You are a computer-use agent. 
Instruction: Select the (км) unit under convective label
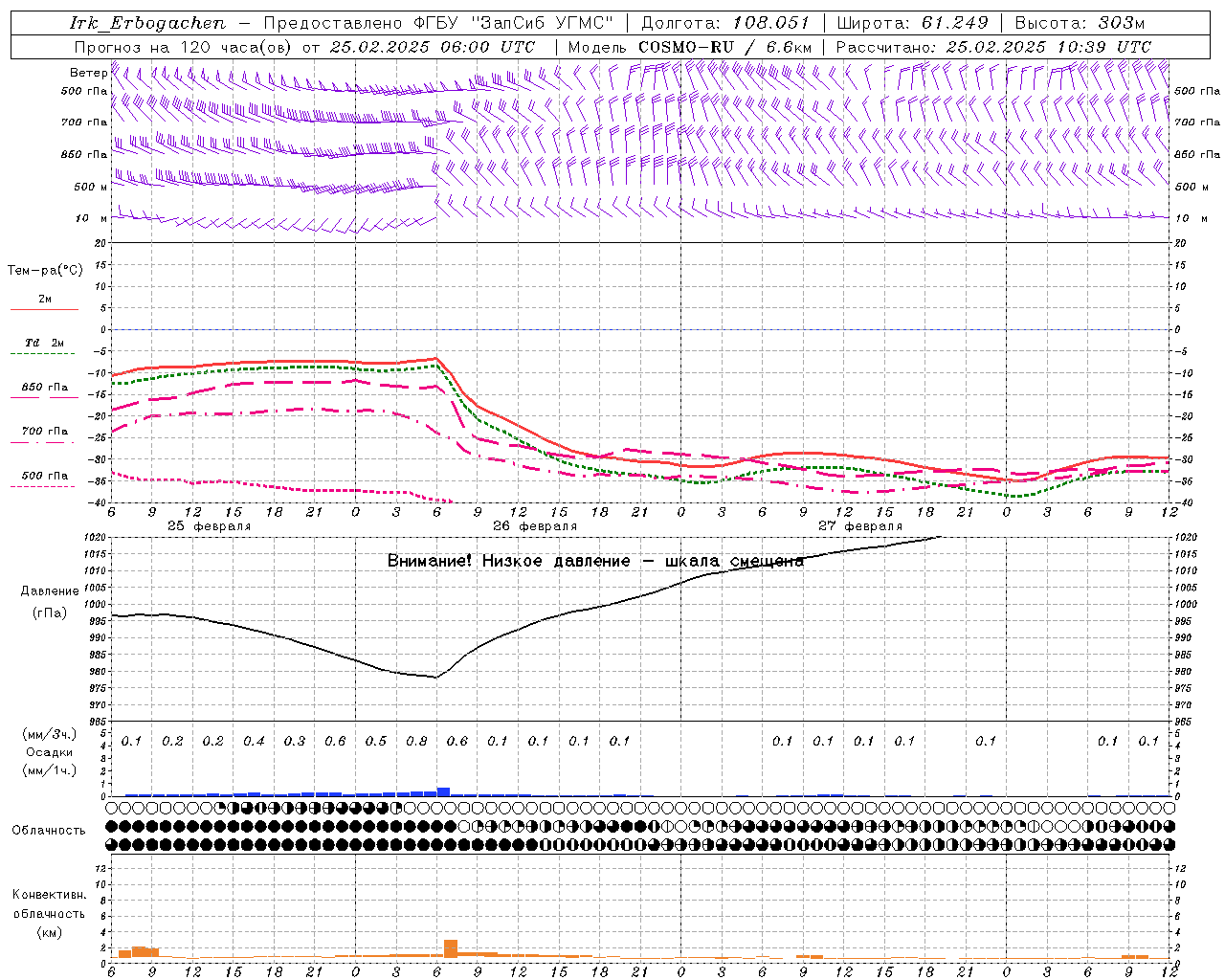coord(49,933)
